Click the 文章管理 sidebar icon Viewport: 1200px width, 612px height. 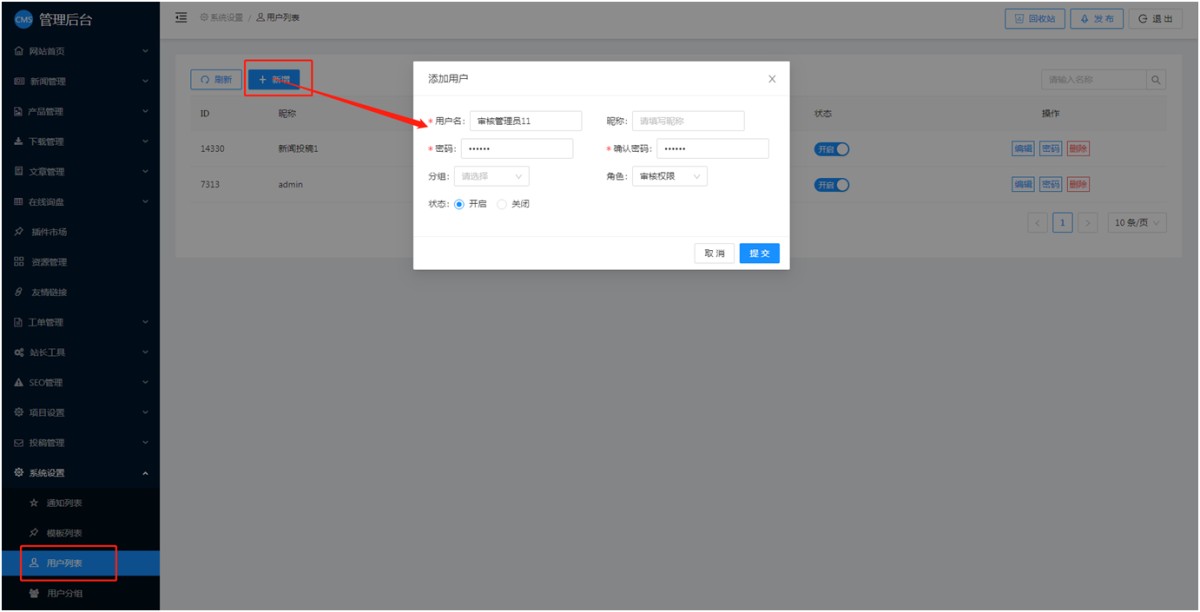[19, 171]
